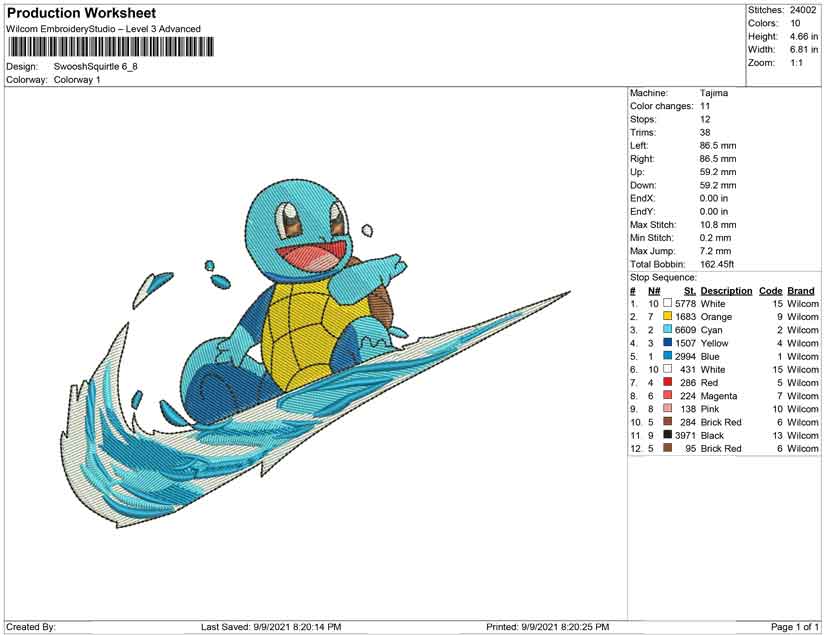
Task: Click the Magenta color swatch
Action: coord(668,395)
